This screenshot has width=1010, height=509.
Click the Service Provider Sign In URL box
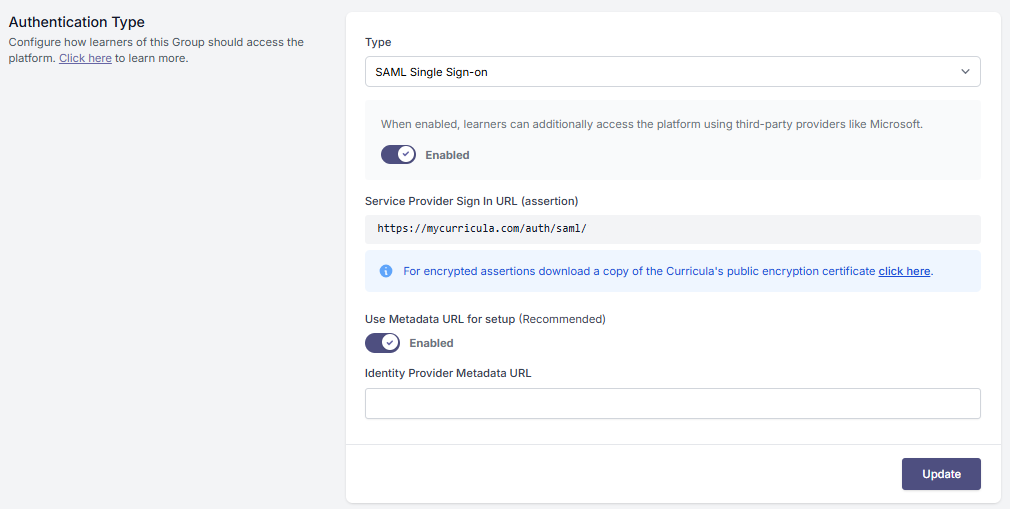(672, 229)
